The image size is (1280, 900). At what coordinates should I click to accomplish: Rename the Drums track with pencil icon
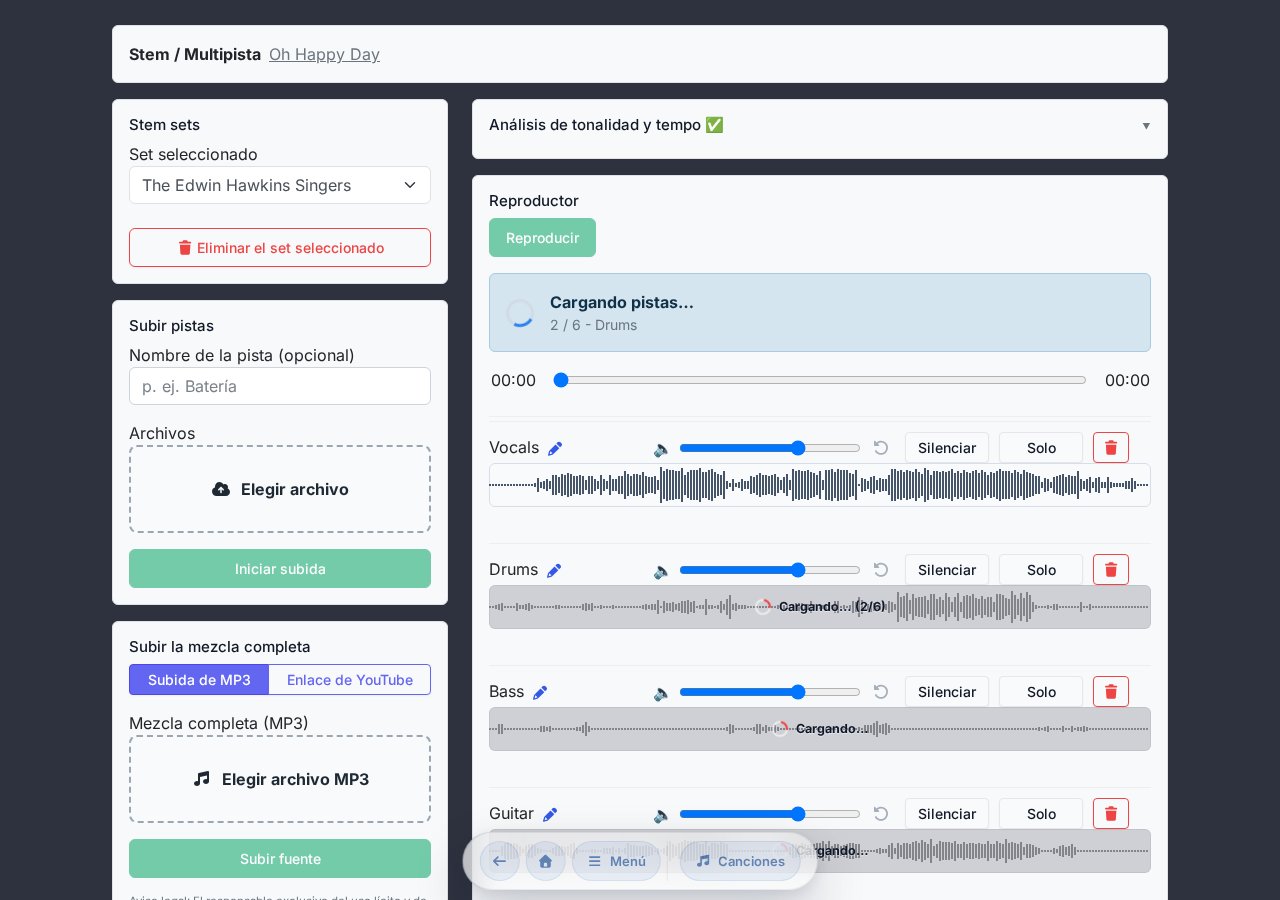click(x=554, y=570)
